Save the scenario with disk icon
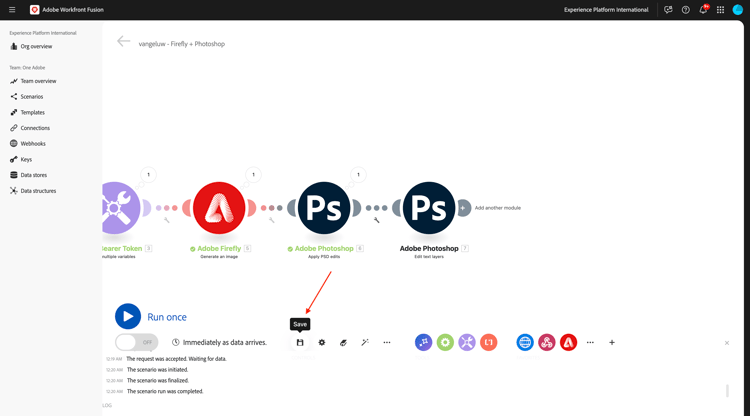The image size is (750, 416). 300,342
